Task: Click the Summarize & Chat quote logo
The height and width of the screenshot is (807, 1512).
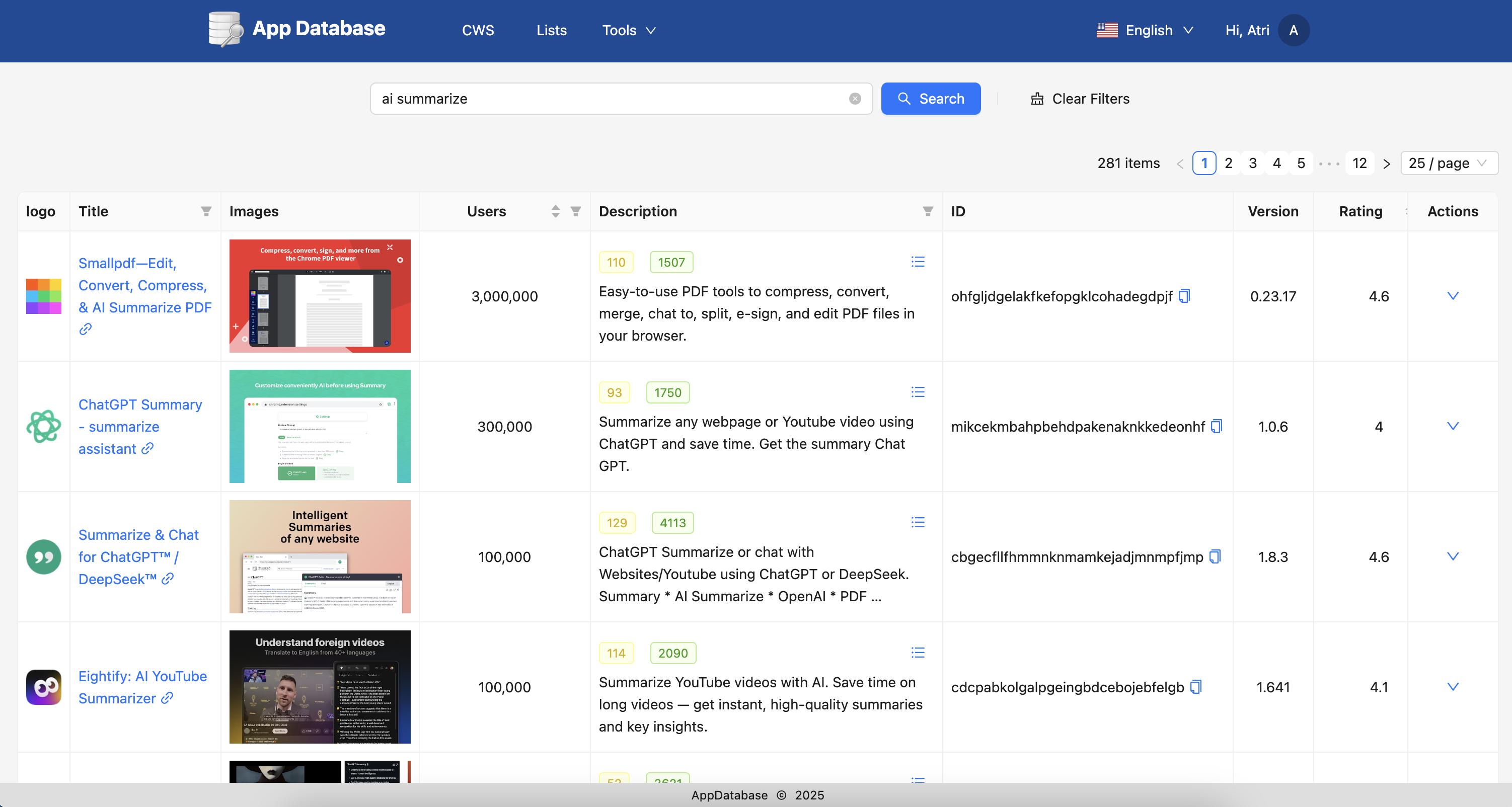Action: [43, 557]
